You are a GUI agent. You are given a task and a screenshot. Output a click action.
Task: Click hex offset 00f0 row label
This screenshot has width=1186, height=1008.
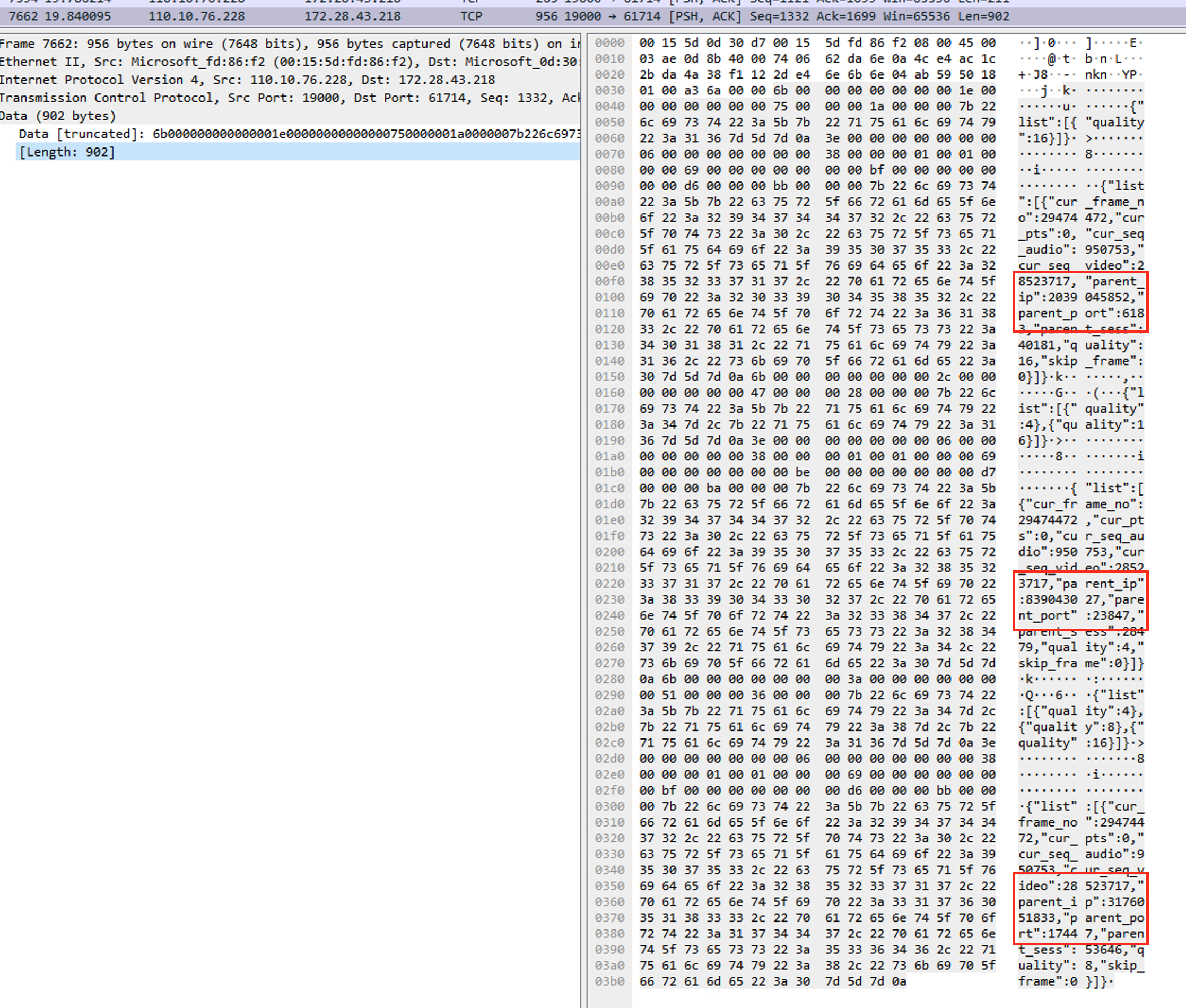click(609, 282)
